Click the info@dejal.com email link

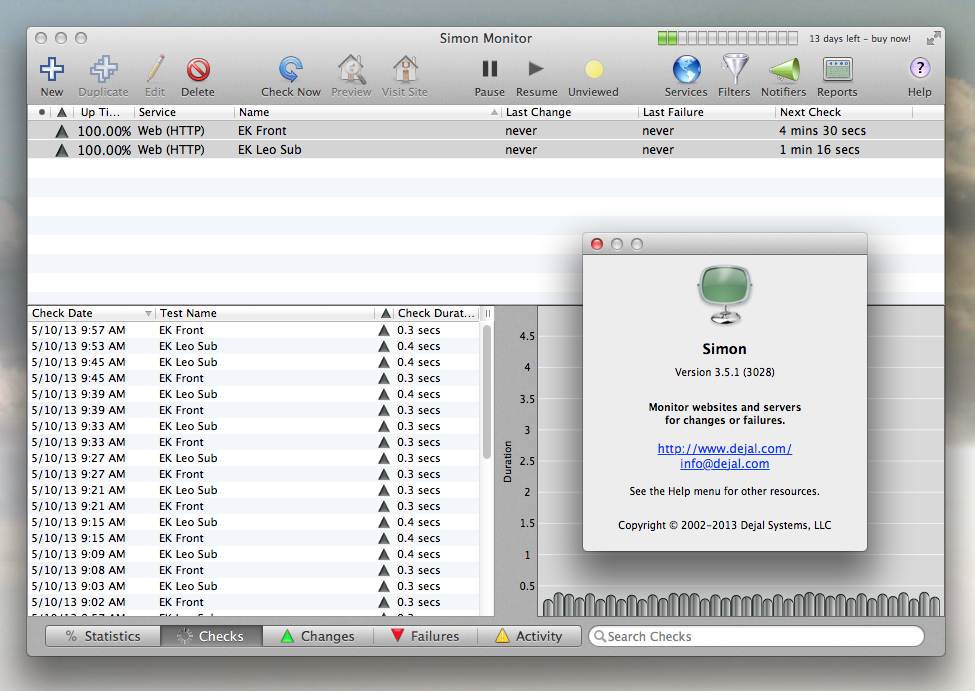coord(724,463)
